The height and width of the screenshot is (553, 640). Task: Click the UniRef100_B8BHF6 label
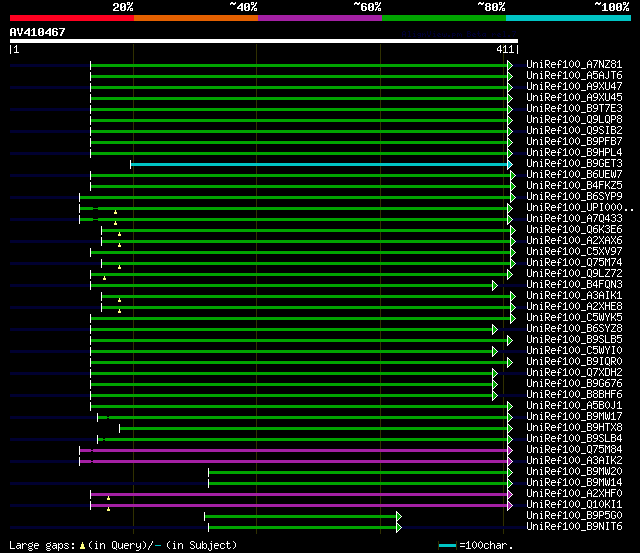574,395
